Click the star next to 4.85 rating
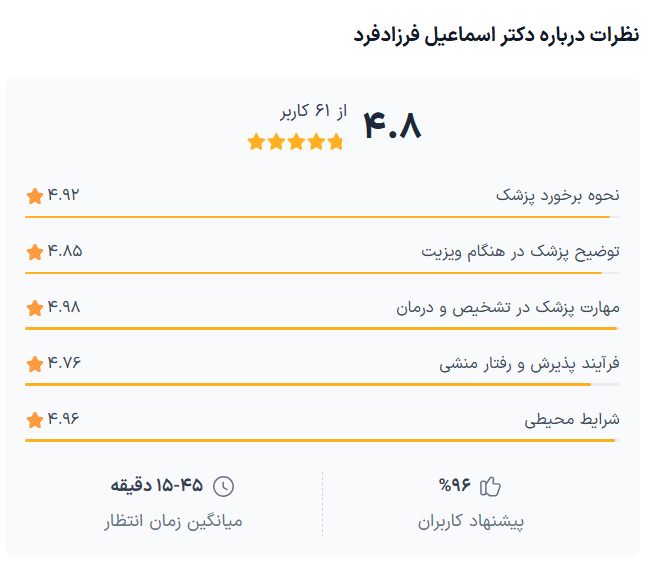The image size is (648, 566). (35, 251)
